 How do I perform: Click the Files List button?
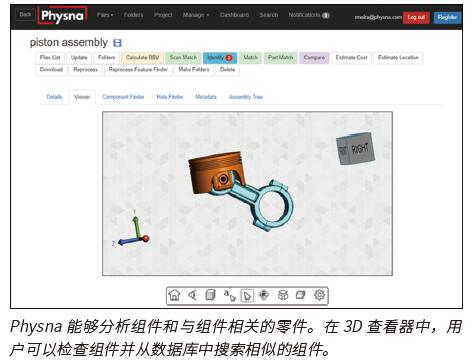coord(50,57)
